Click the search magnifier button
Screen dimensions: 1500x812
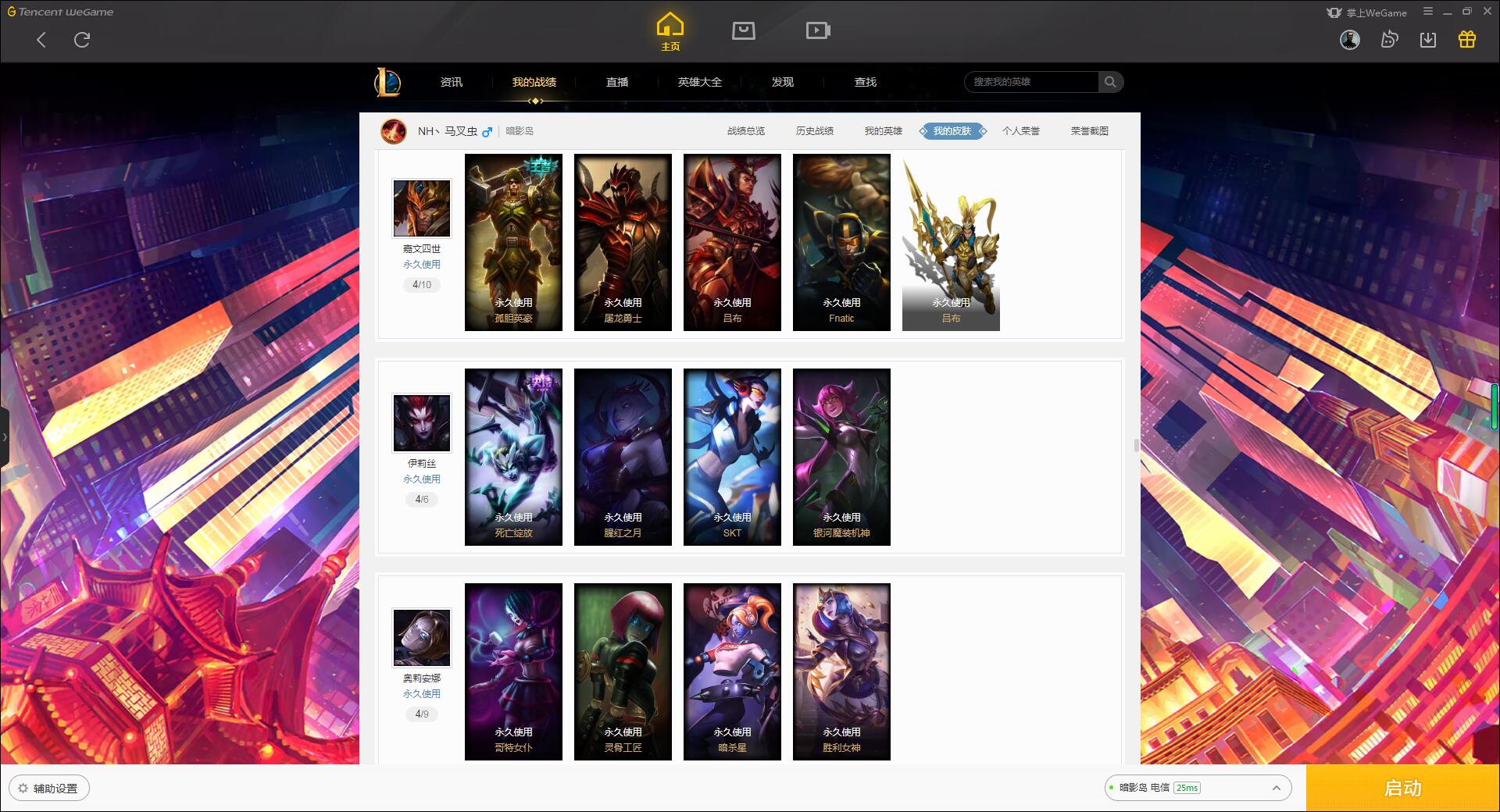coord(1110,82)
